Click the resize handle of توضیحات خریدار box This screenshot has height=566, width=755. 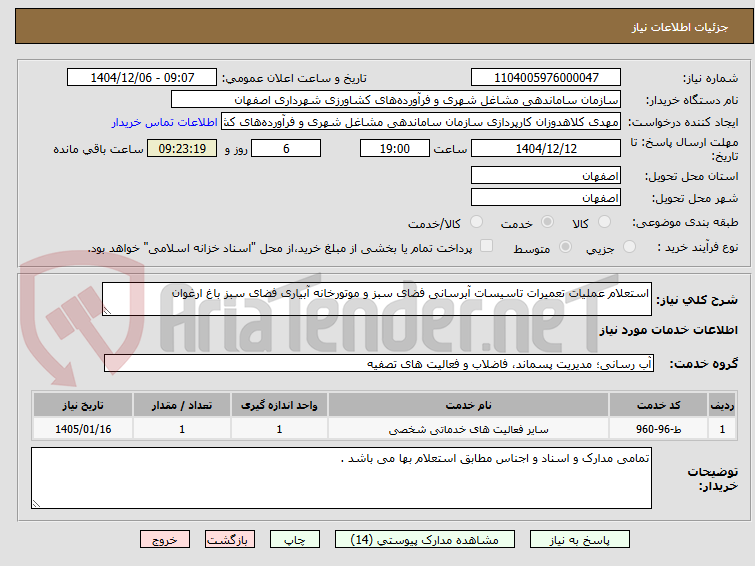coord(36,503)
